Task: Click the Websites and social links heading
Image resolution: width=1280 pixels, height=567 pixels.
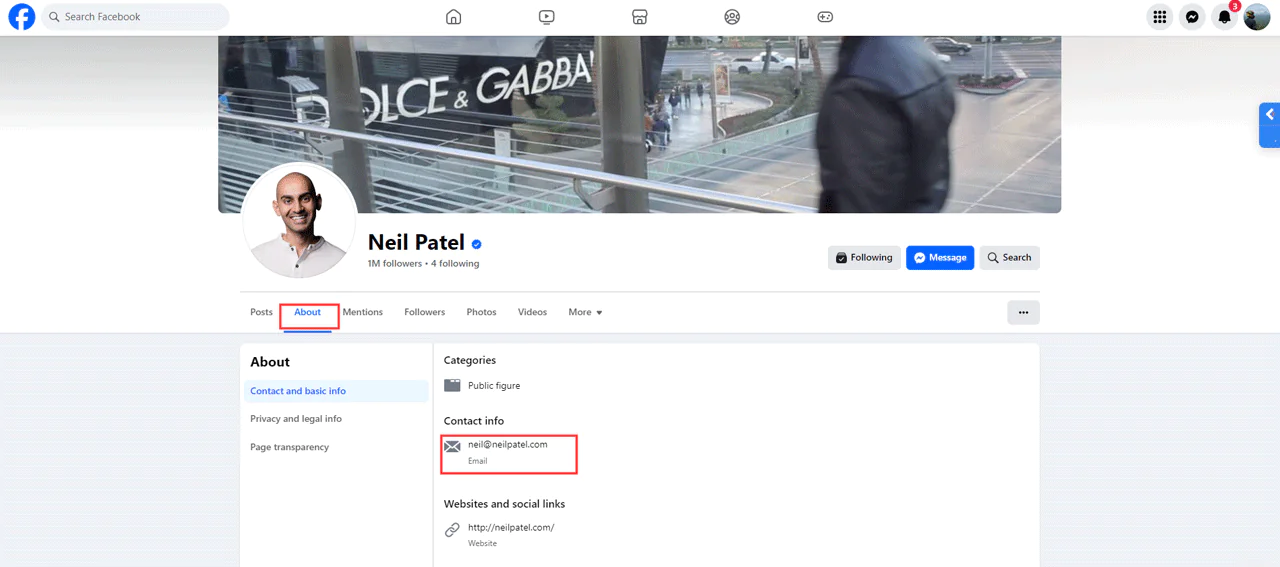Action: [504, 504]
